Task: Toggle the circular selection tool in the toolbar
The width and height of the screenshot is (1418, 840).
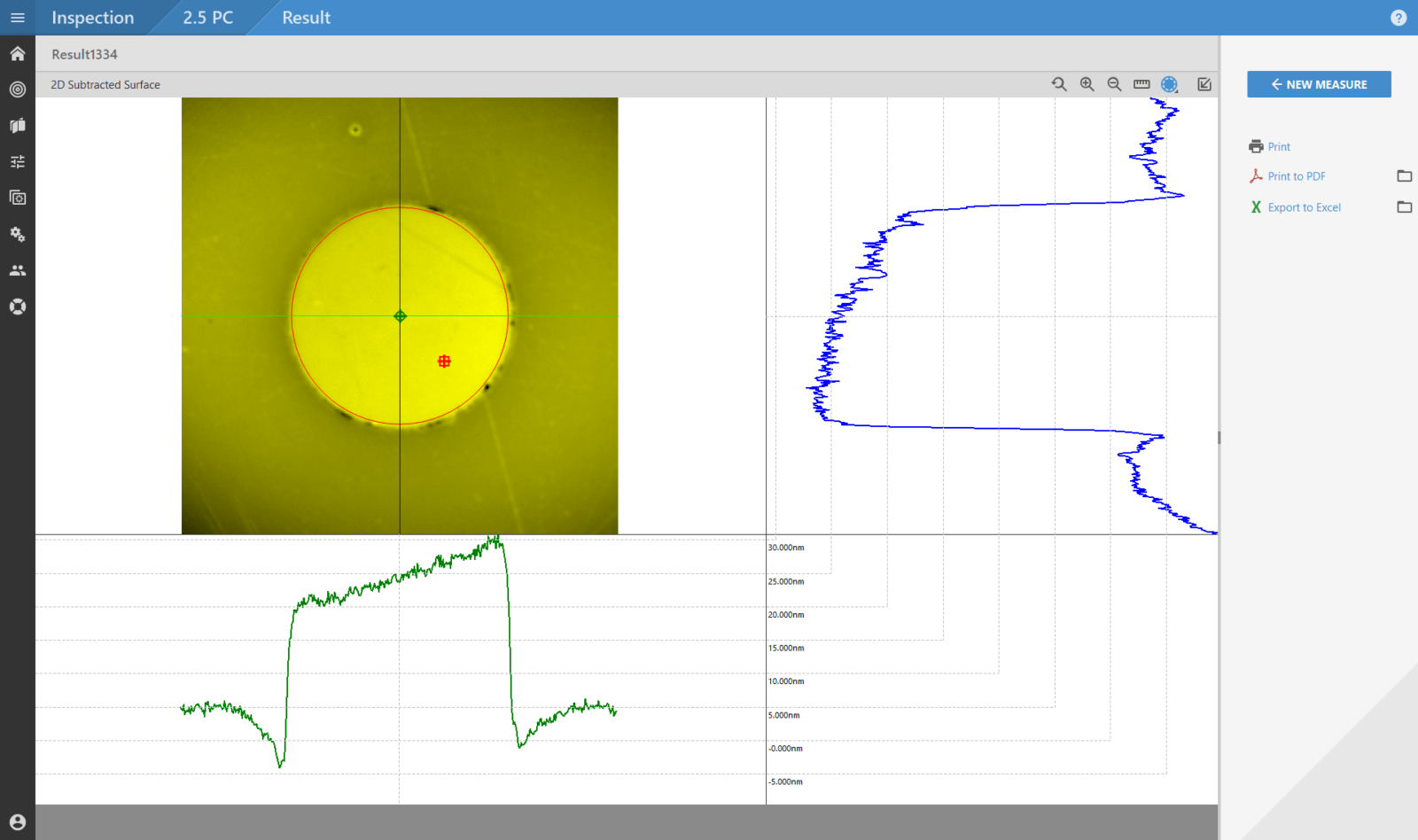Action: 1169,84
